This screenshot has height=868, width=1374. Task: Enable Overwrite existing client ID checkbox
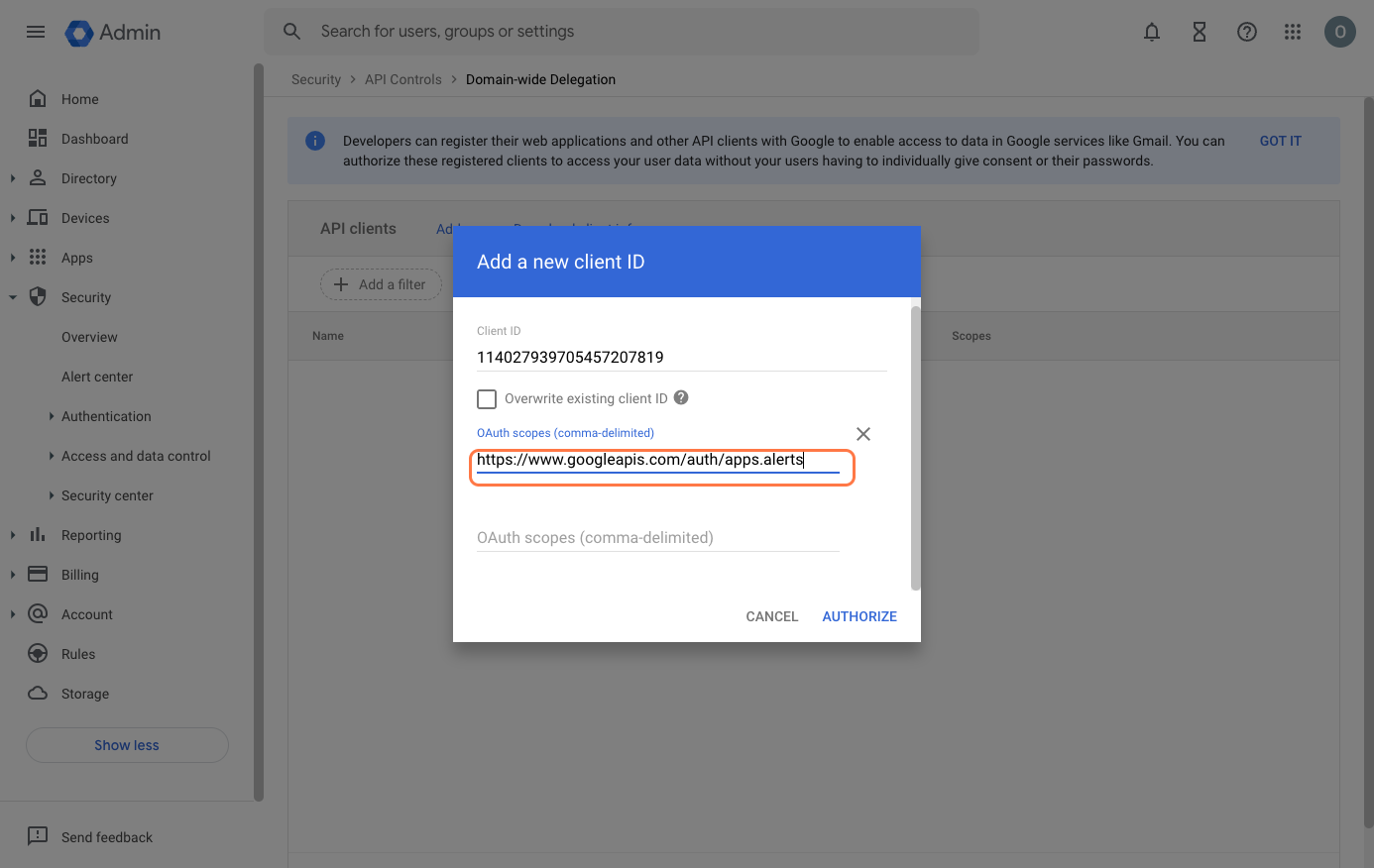(487, 399)
